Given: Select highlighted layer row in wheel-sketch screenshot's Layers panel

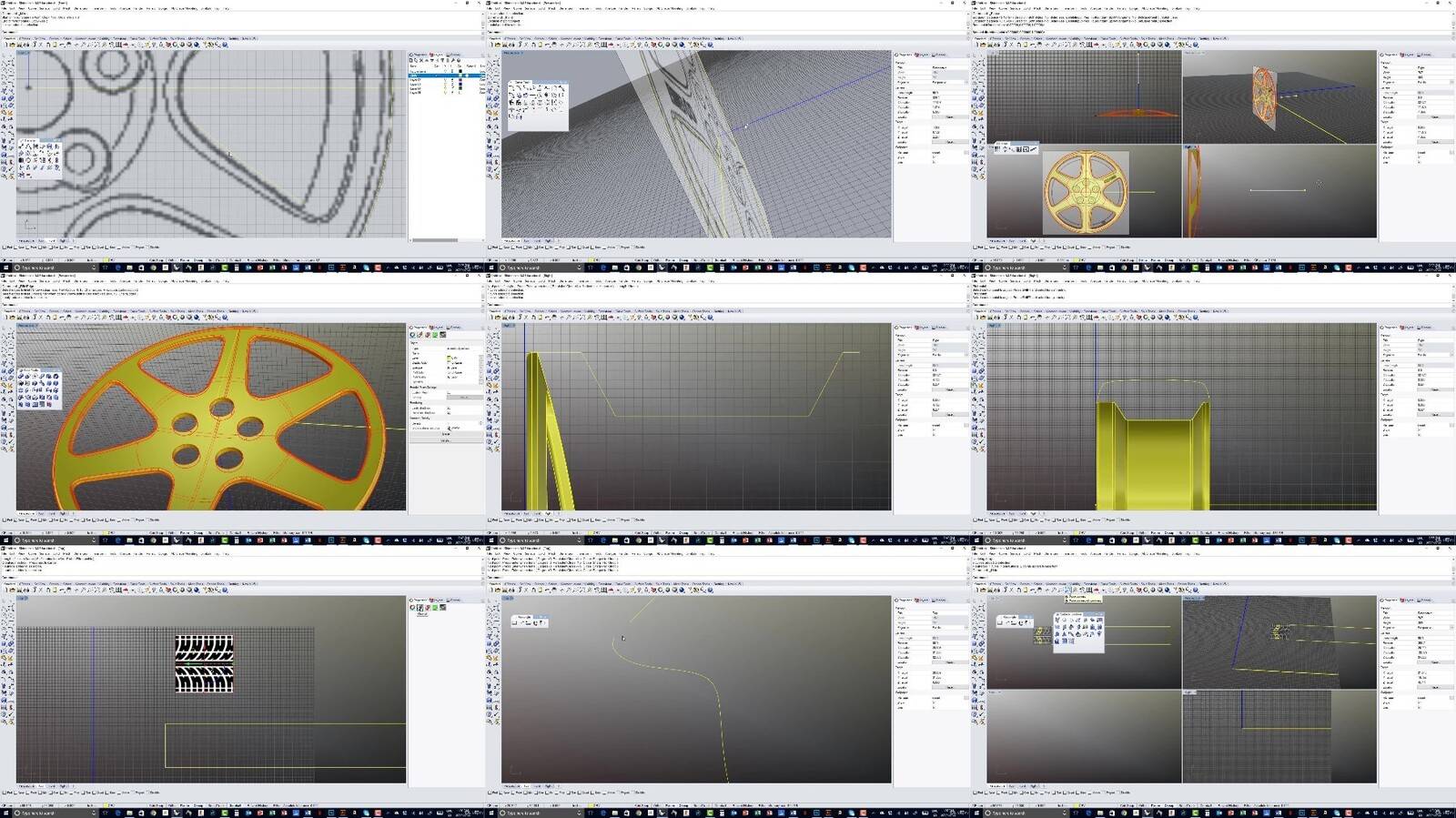Looking at the screenshot, I should 446,76.
